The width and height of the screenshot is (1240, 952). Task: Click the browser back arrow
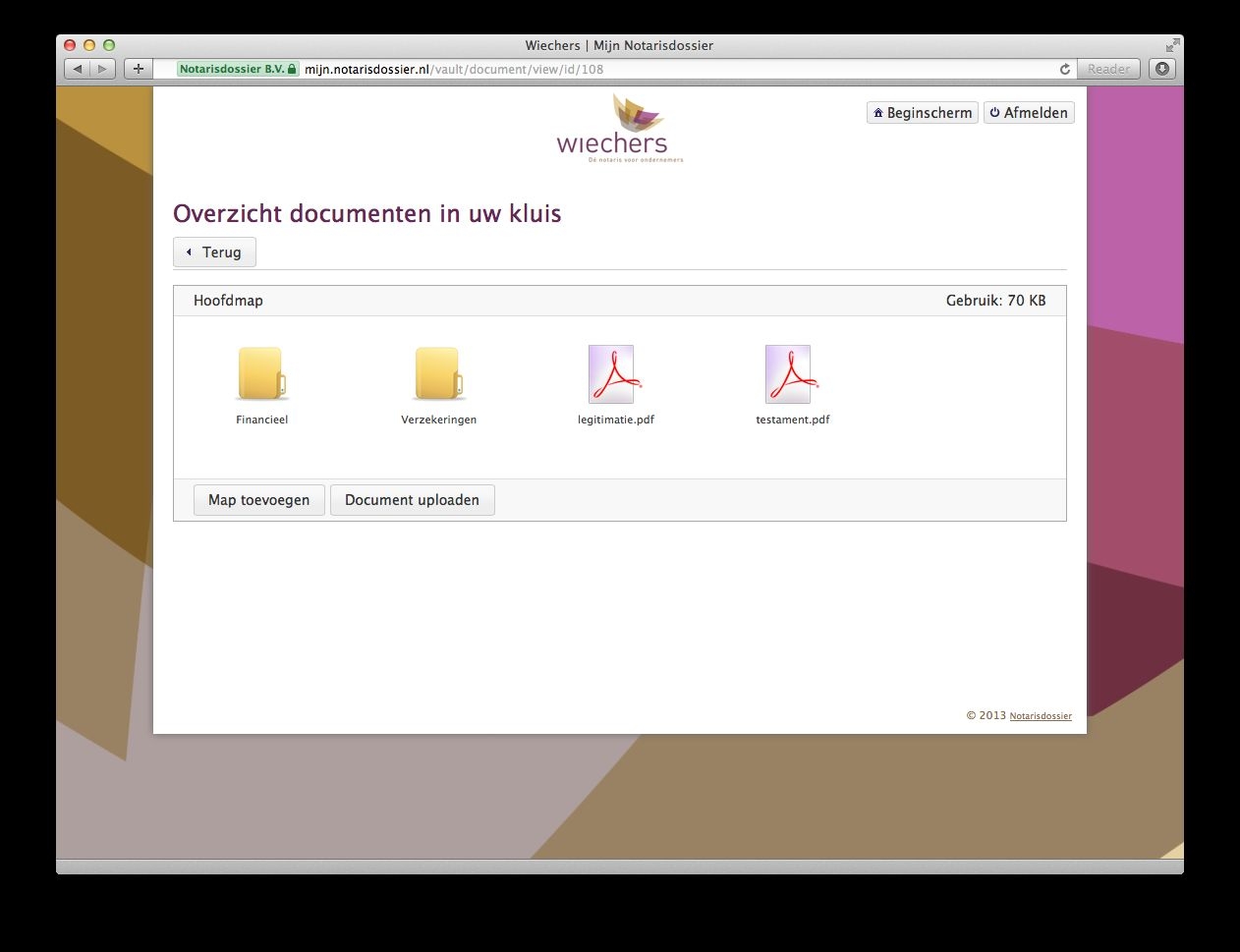pyautogui.click(x=78, y=69)
